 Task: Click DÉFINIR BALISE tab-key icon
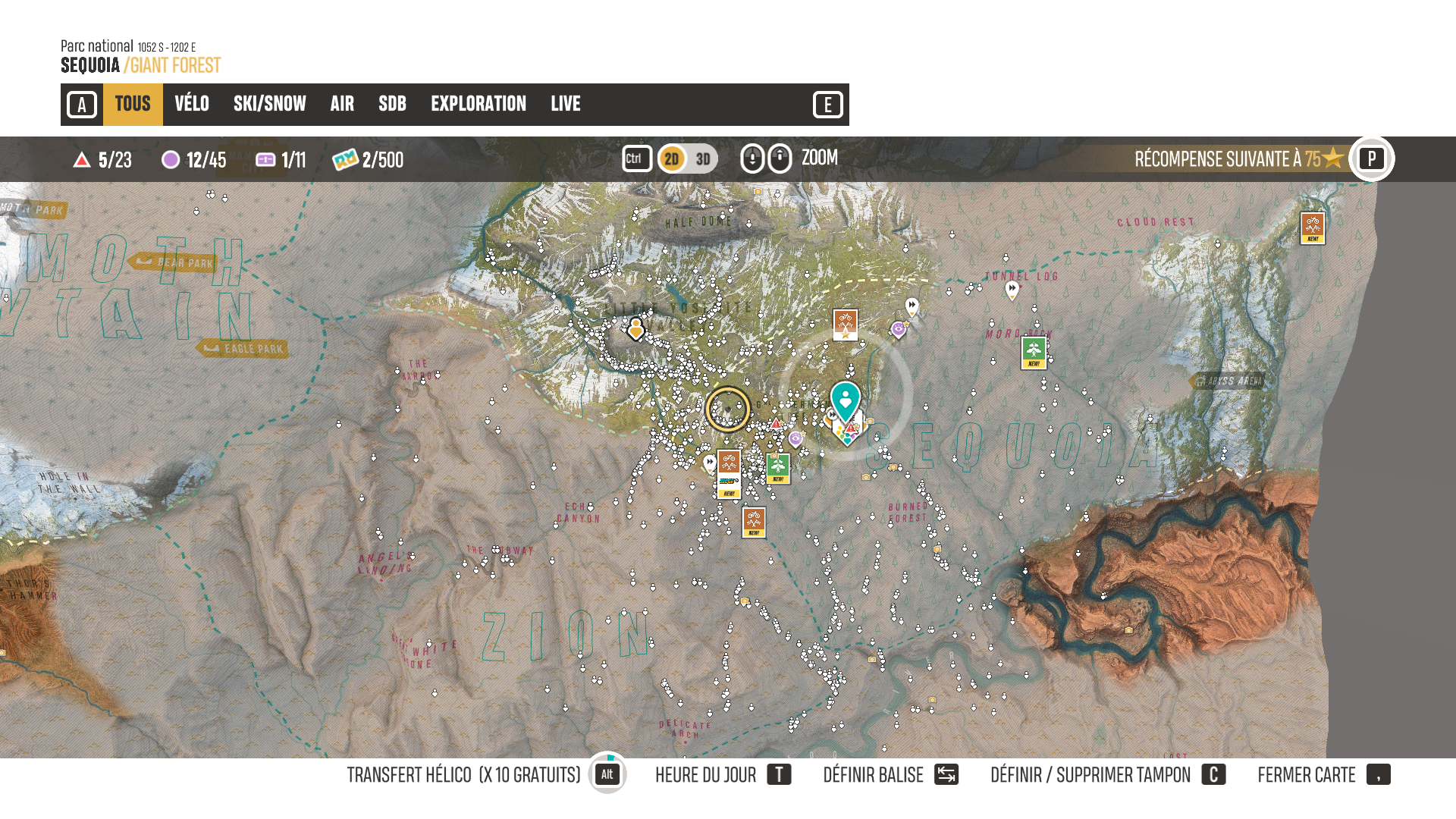click(946, 774)
